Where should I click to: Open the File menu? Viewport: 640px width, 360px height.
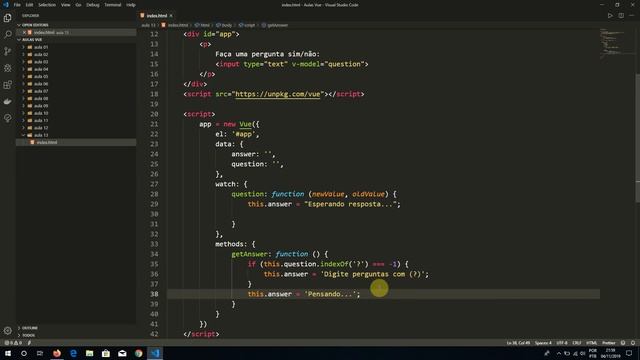click(x=17, y=5)
